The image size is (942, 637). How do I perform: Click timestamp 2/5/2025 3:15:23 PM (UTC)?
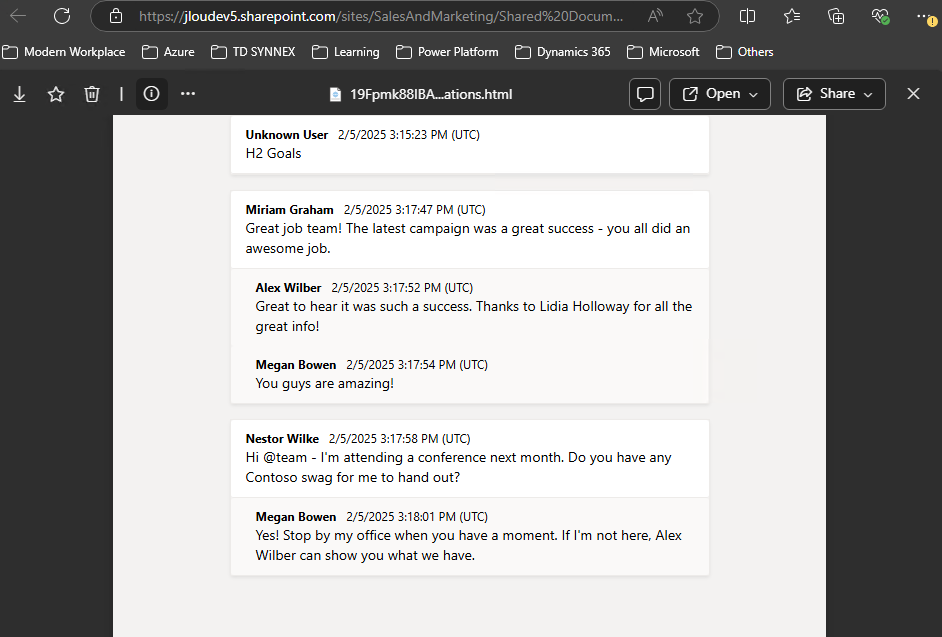[x=409, y=135]
